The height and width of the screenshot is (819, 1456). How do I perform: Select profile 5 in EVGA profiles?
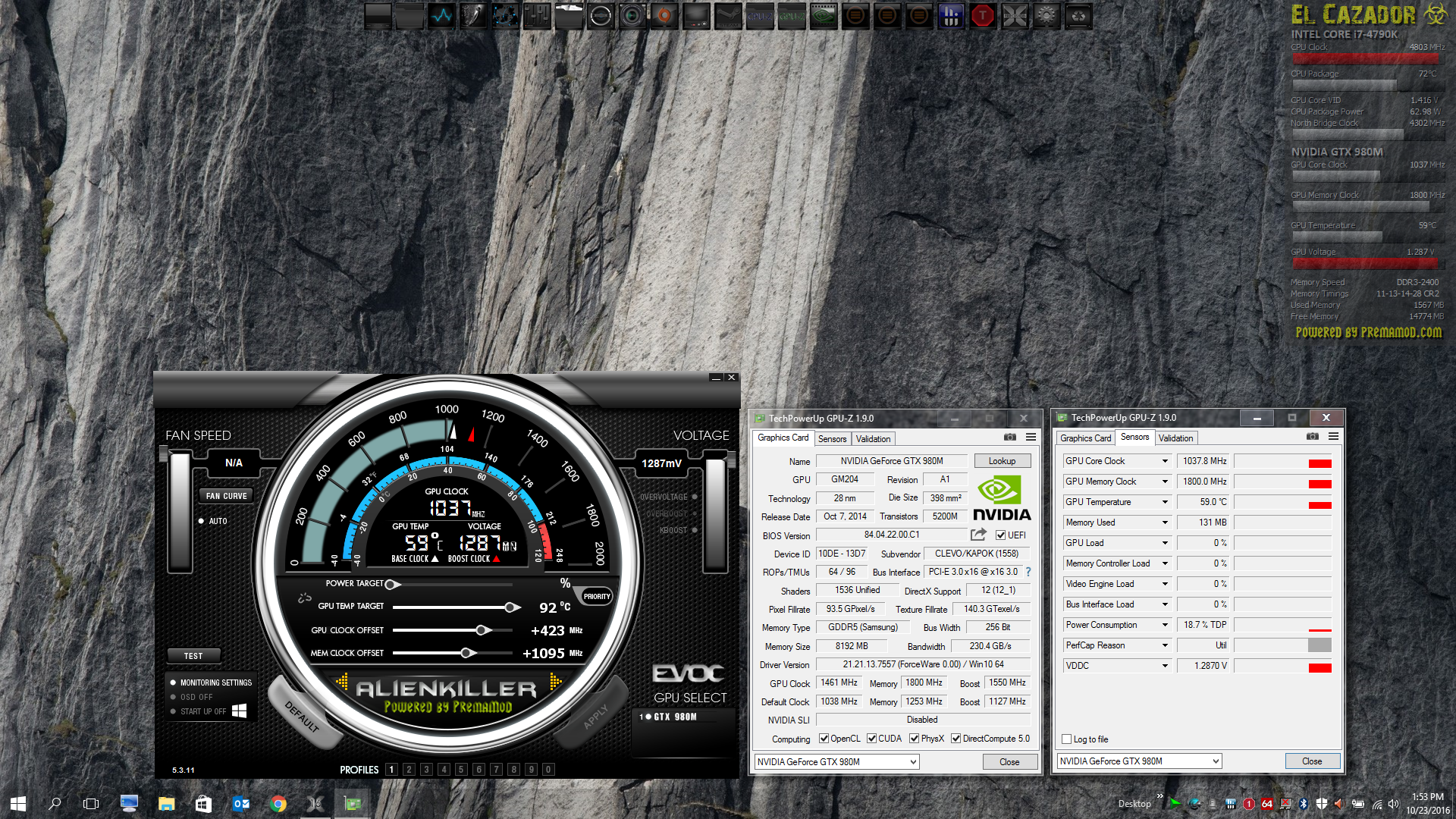(461, 770)
